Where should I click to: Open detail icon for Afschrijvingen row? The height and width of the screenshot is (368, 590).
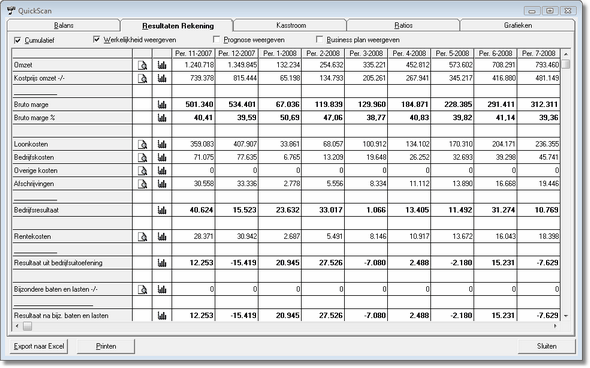142,184
